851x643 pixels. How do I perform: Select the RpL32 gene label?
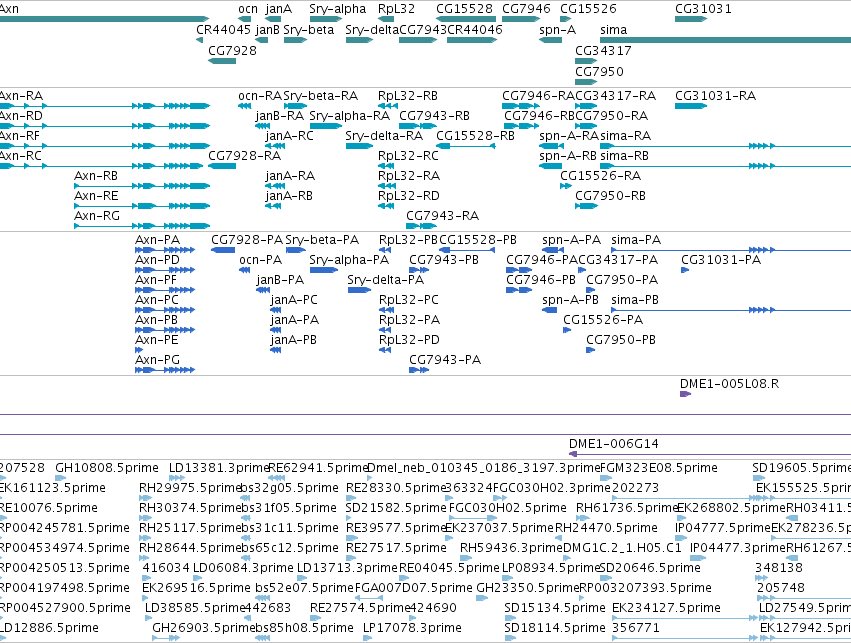pos(396,9)
